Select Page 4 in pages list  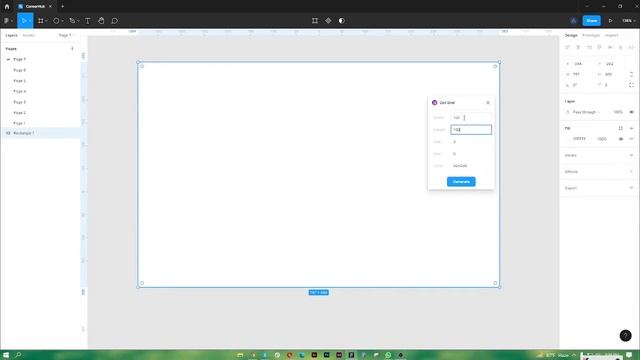(20, 91)
